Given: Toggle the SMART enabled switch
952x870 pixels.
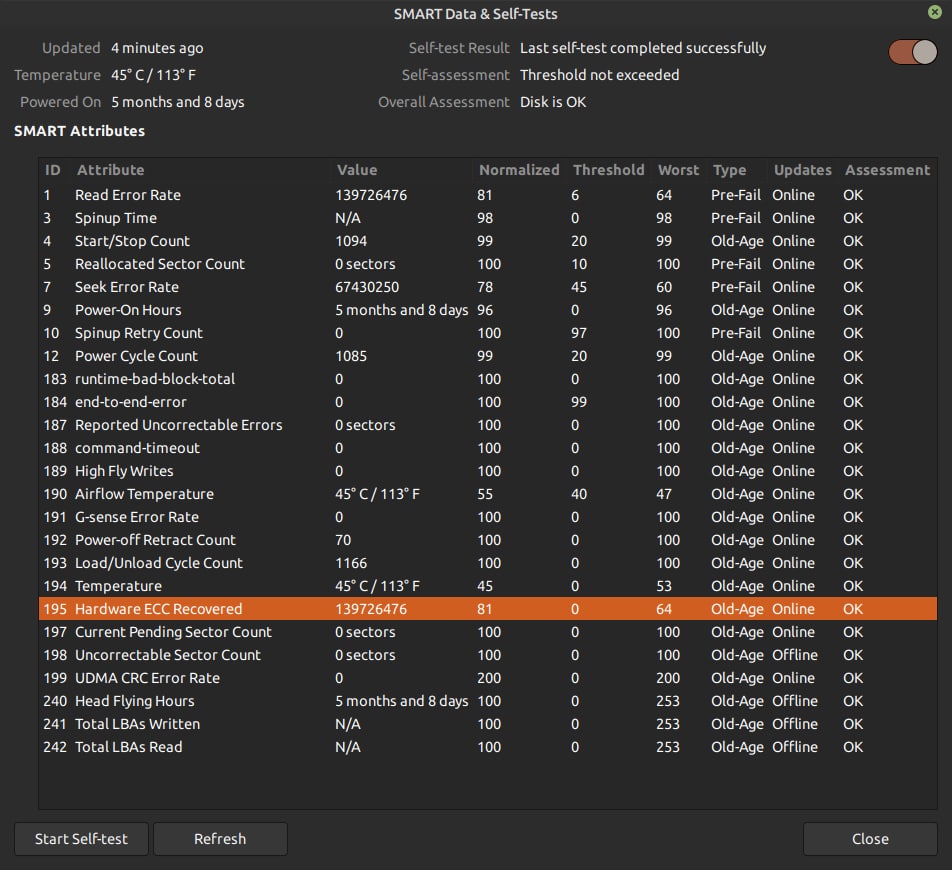Looking at the screenshot, I should point(913,52).
